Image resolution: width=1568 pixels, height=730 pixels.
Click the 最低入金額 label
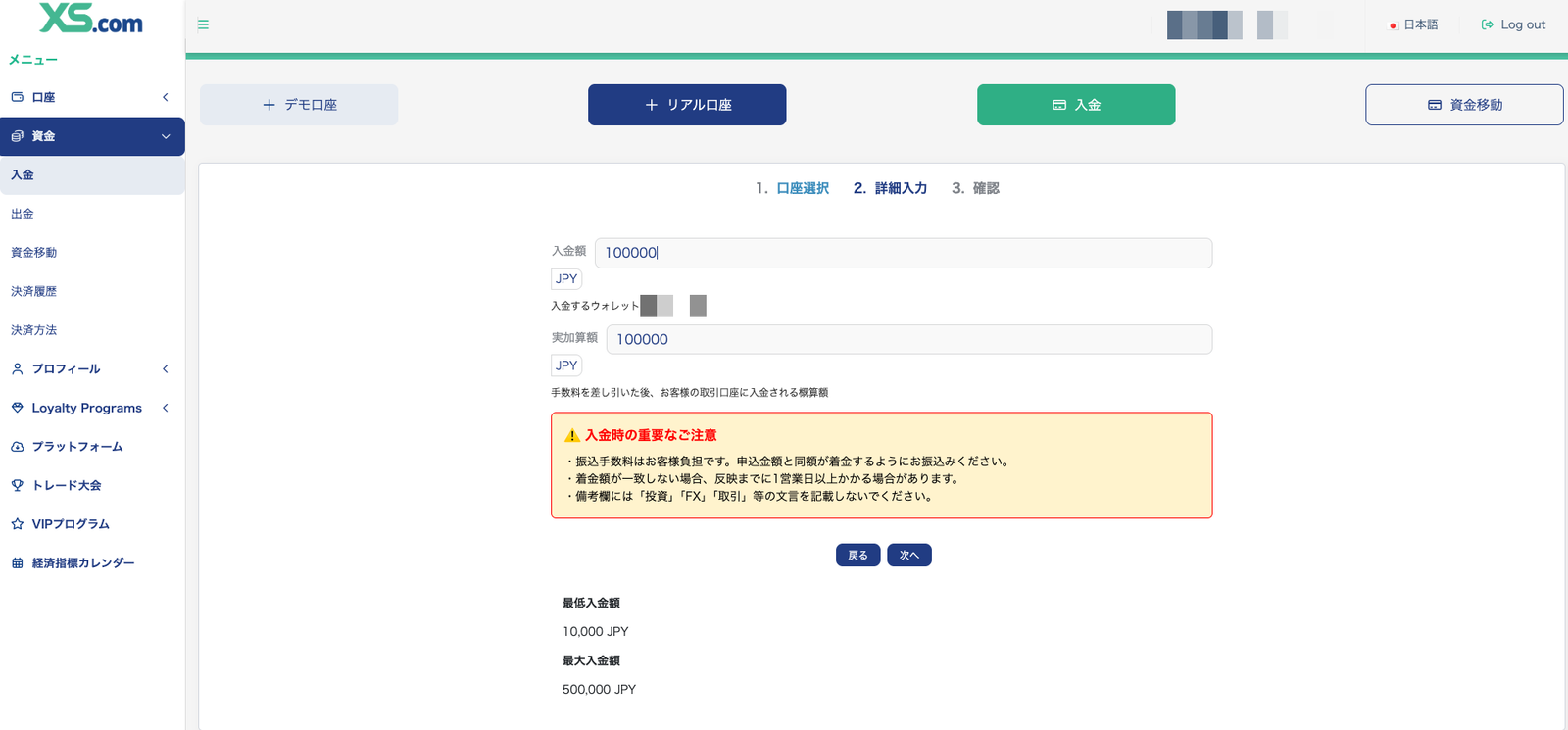pos(591,604)
